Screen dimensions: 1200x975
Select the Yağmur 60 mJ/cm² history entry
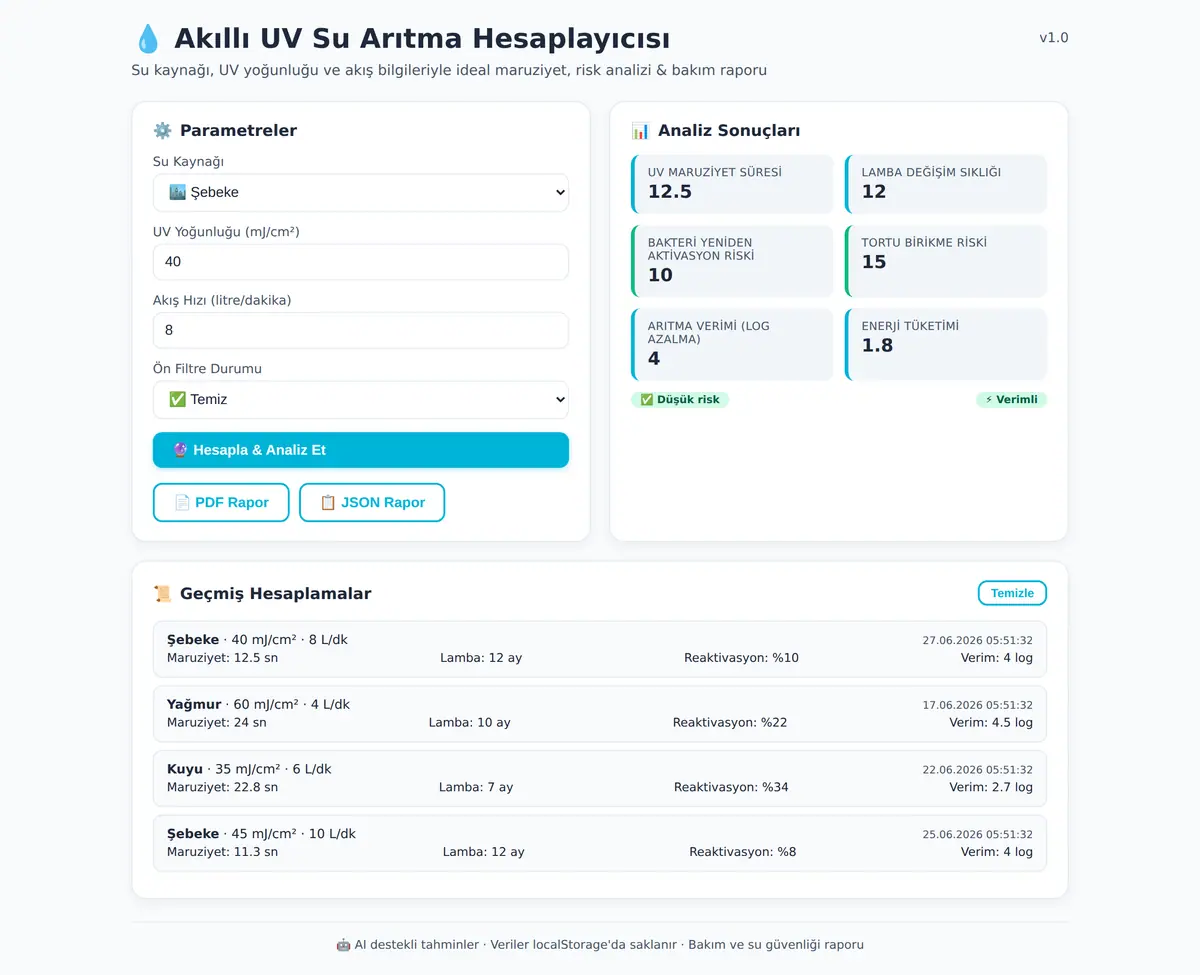pyautogui.click(x=600, y=713)
